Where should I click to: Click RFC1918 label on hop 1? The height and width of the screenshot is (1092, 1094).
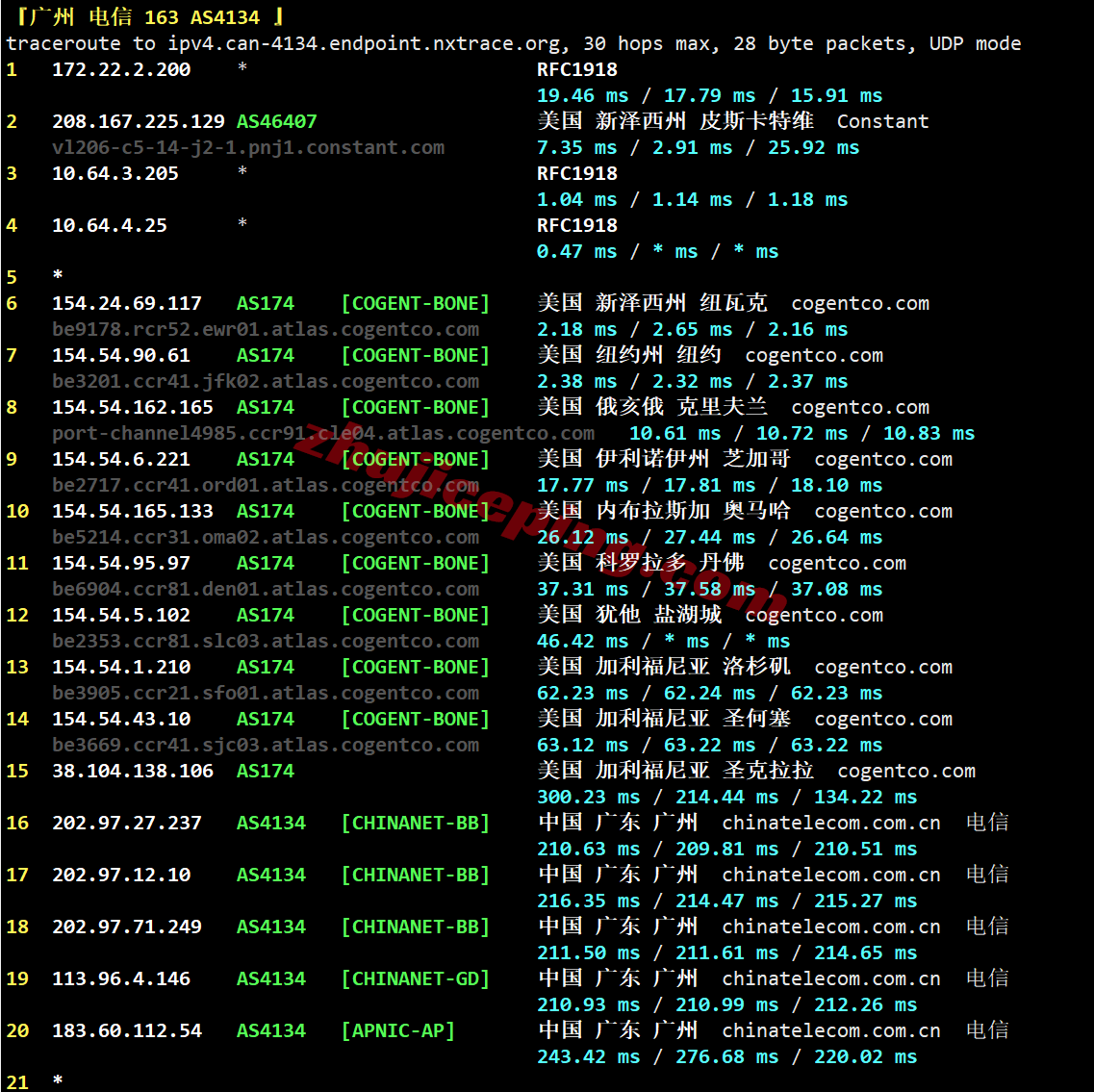[577, 69]
